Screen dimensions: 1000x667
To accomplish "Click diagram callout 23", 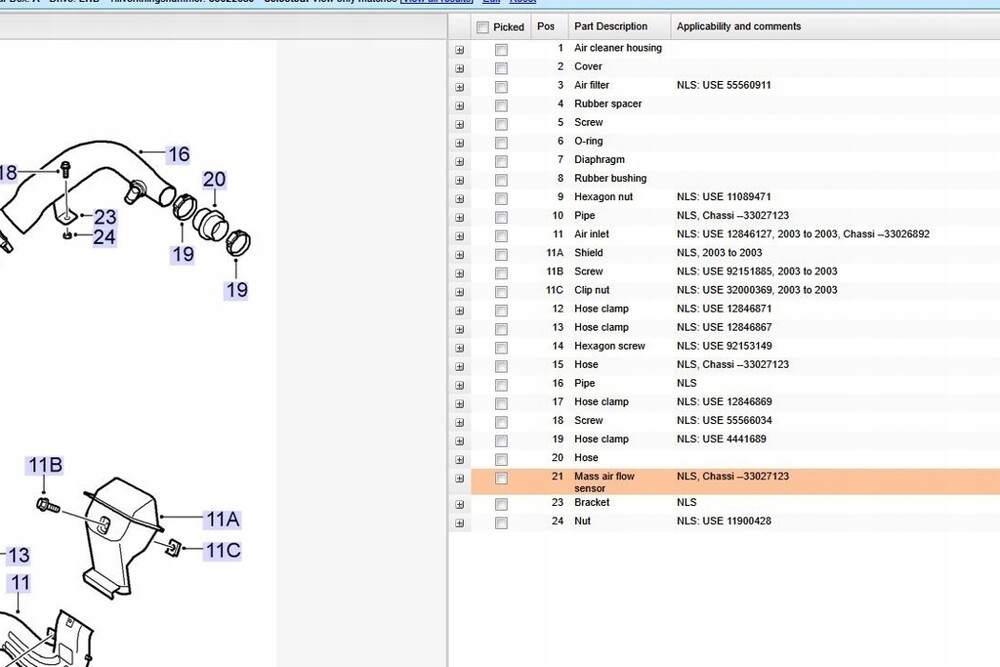I will [x=105, y=217].
